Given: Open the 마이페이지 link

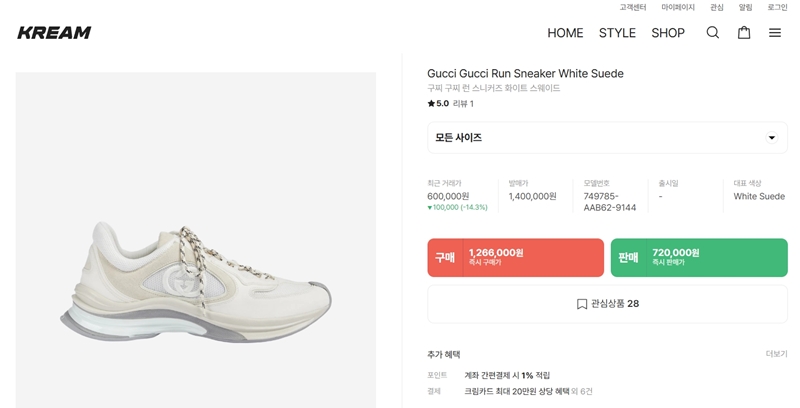Looking at the screenshot, I should (x=678, y=7).
